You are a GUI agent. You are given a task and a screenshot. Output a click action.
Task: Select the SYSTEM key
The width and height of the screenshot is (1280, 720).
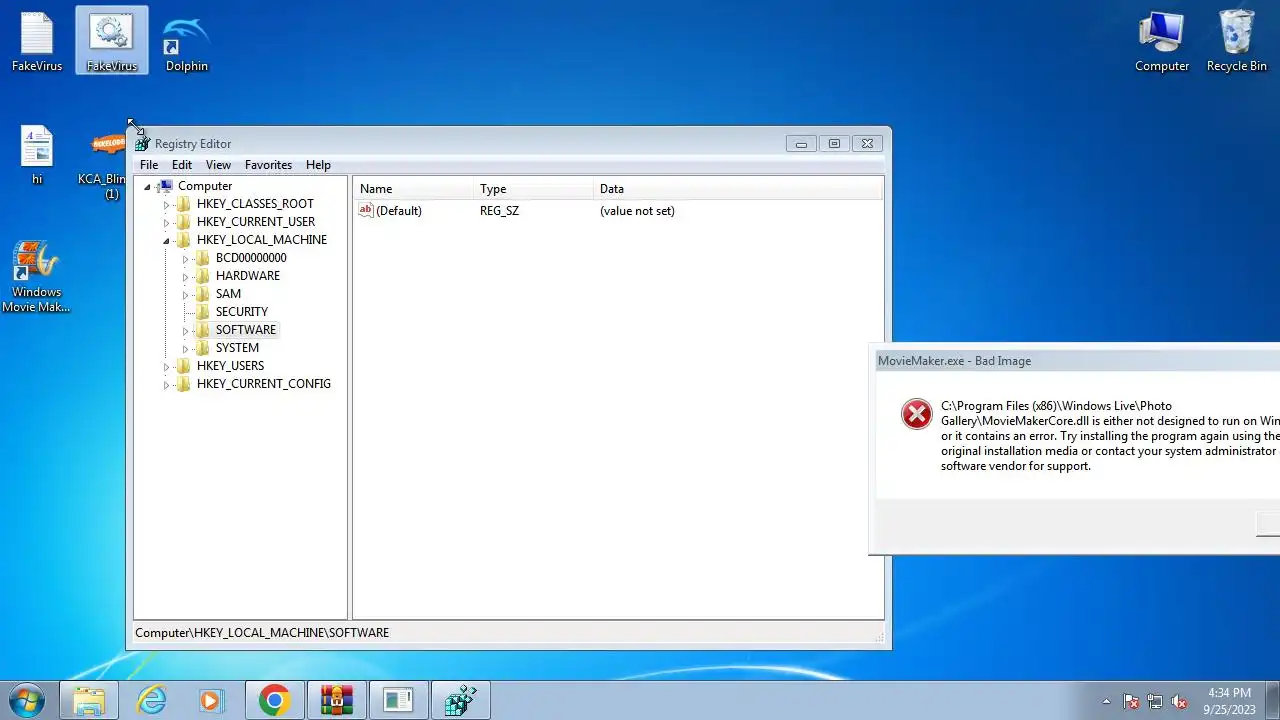[x=237, y=348]
